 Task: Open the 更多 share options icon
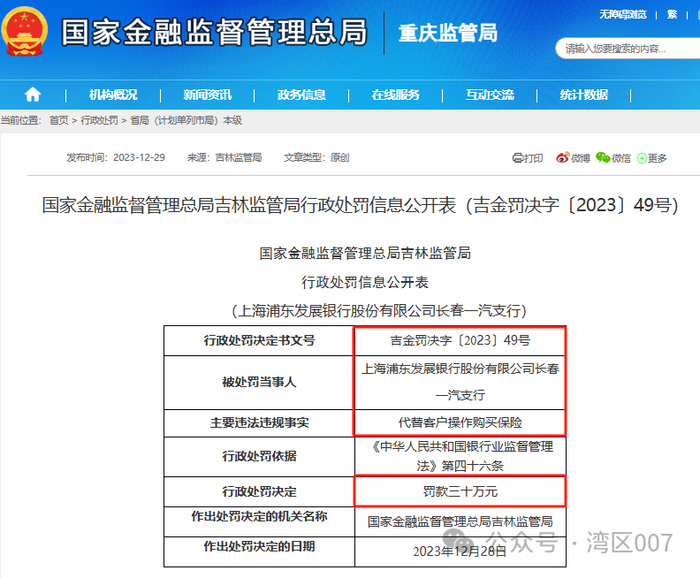[642, 158]
